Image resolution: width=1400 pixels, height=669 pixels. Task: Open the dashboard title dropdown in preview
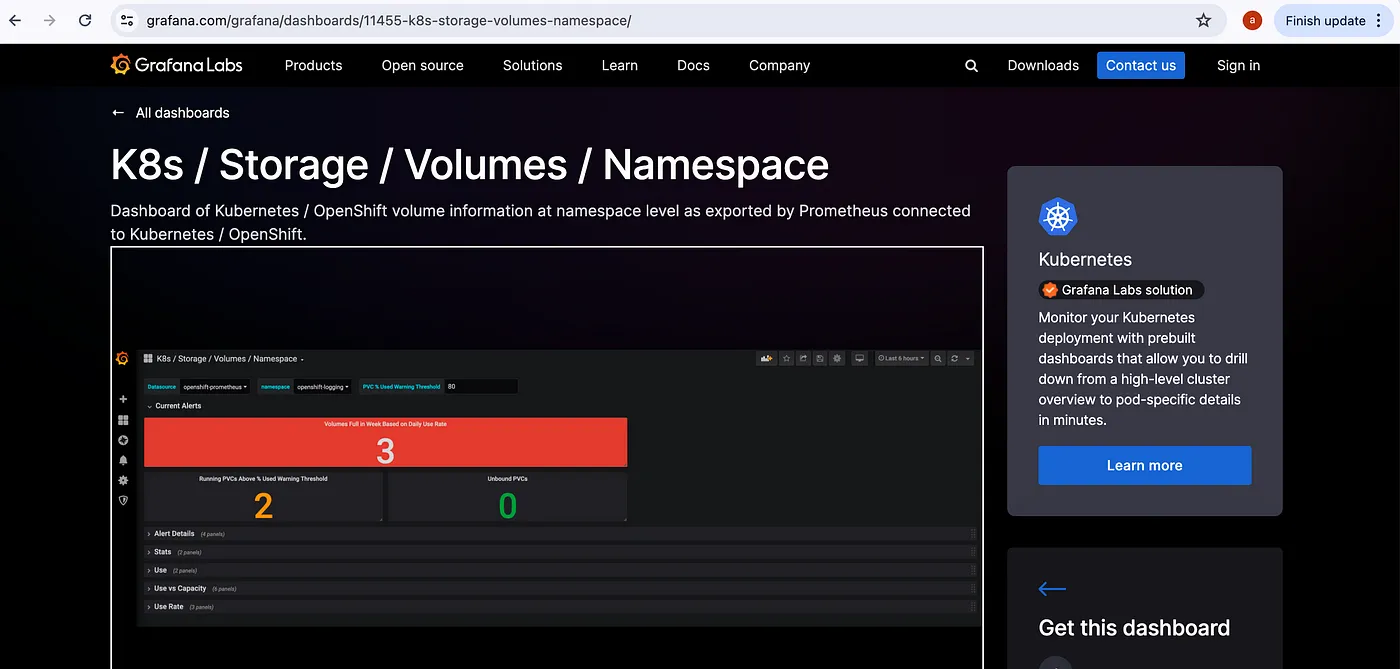(x=230, y=358)
